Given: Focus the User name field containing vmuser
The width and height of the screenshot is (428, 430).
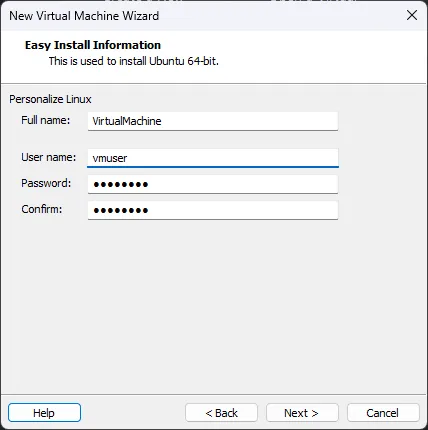Looking at the screenshot, I should pyautogui.click(x=213, y=158).
